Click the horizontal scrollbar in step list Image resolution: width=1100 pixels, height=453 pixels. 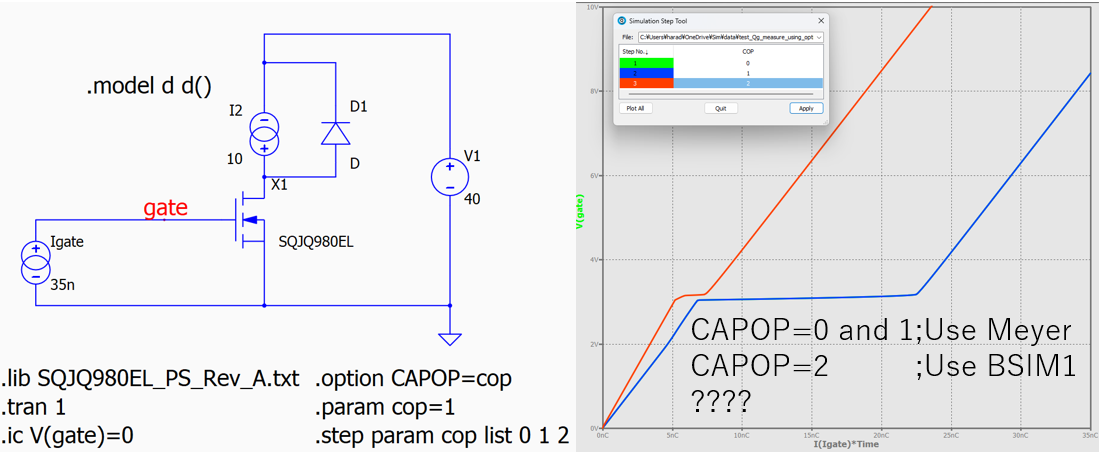pos(720,94)
